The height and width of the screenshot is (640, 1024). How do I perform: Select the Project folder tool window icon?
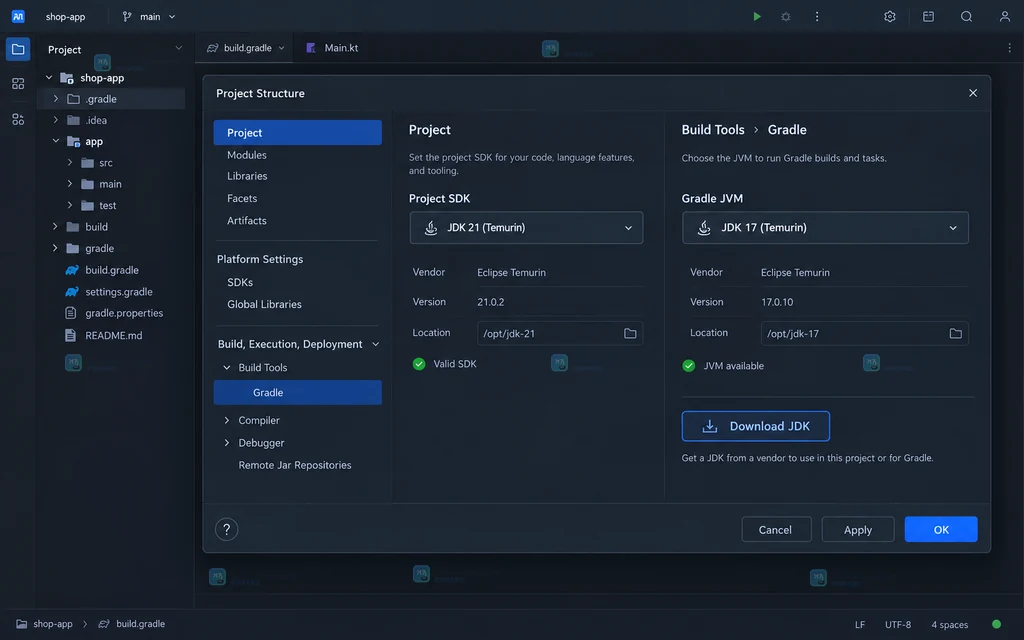(18, 49)
